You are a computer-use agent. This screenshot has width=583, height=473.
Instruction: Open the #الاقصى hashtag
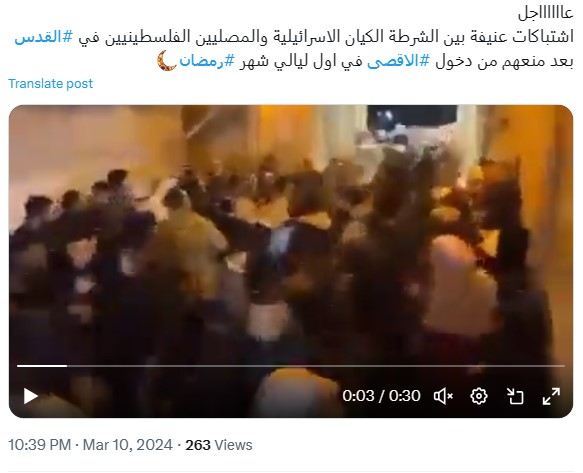[399, 61]
